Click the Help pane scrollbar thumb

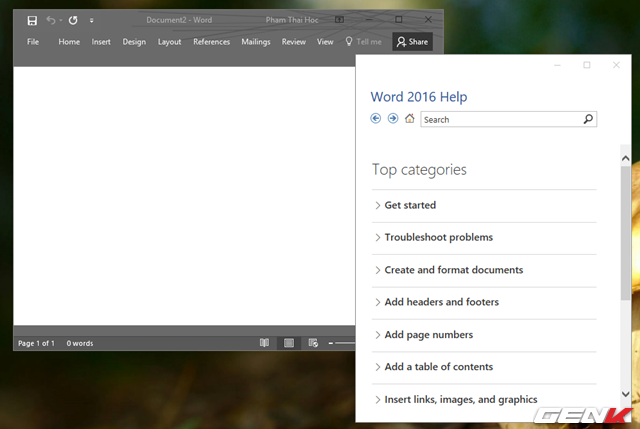tap(625, 233)
